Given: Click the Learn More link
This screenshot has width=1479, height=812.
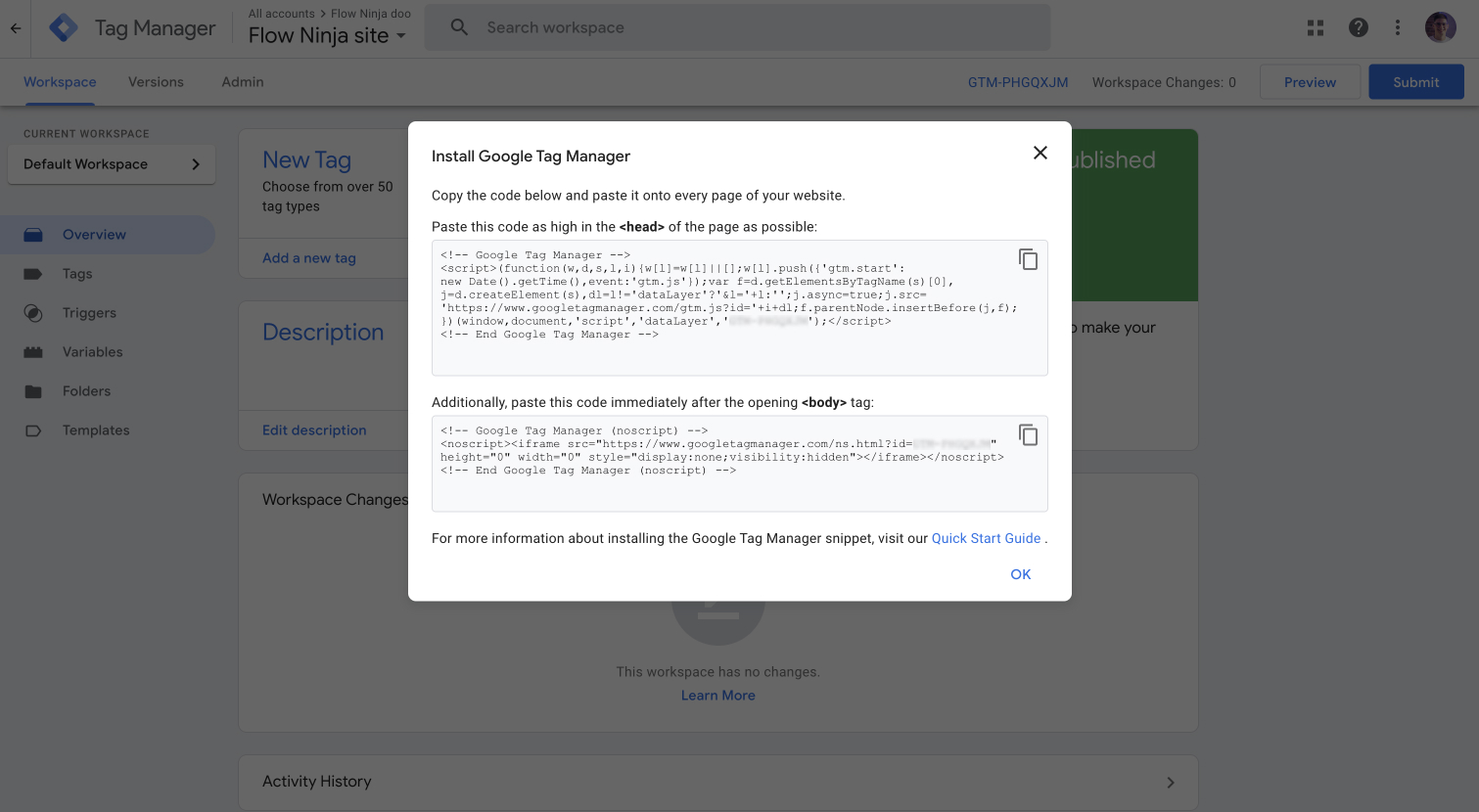Looking at the screenshot, I should (718, 696).
